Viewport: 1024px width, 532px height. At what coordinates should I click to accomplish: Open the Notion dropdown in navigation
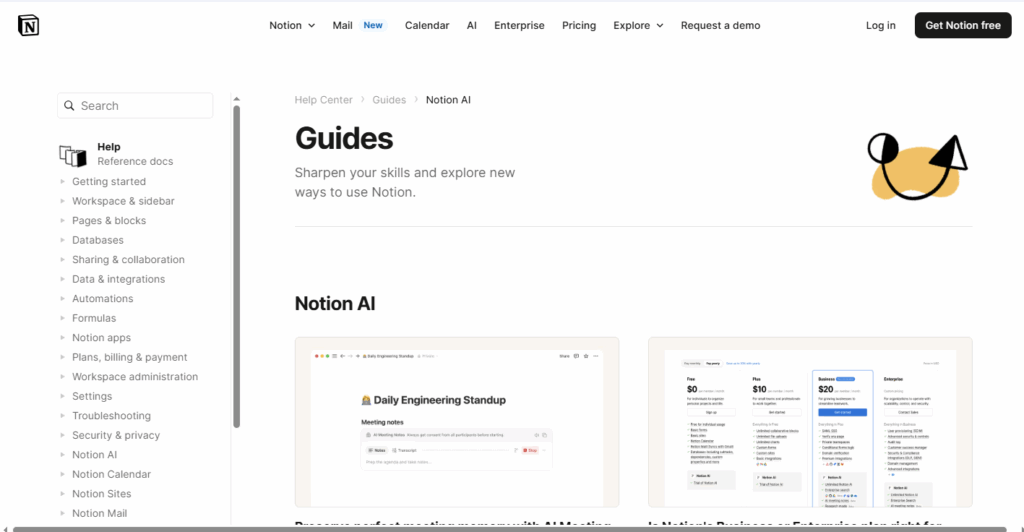(x=292, y=26)
